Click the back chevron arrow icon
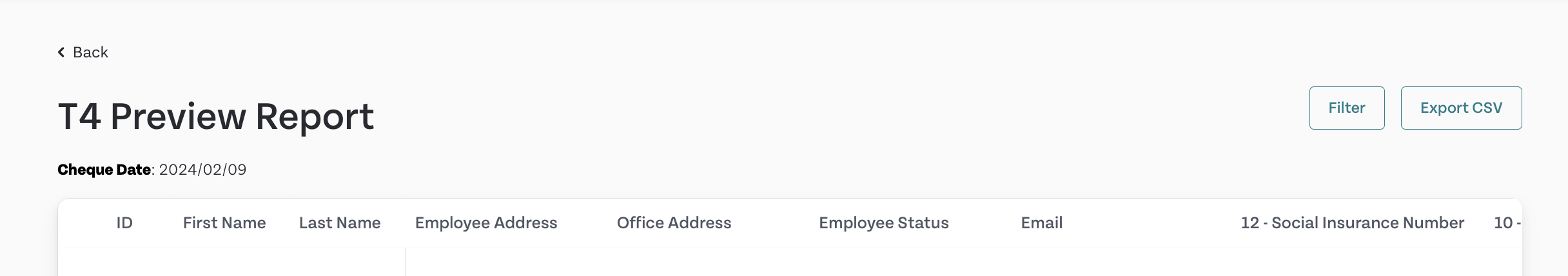Screen dimensions: 1568x276 tap(61, 52)
